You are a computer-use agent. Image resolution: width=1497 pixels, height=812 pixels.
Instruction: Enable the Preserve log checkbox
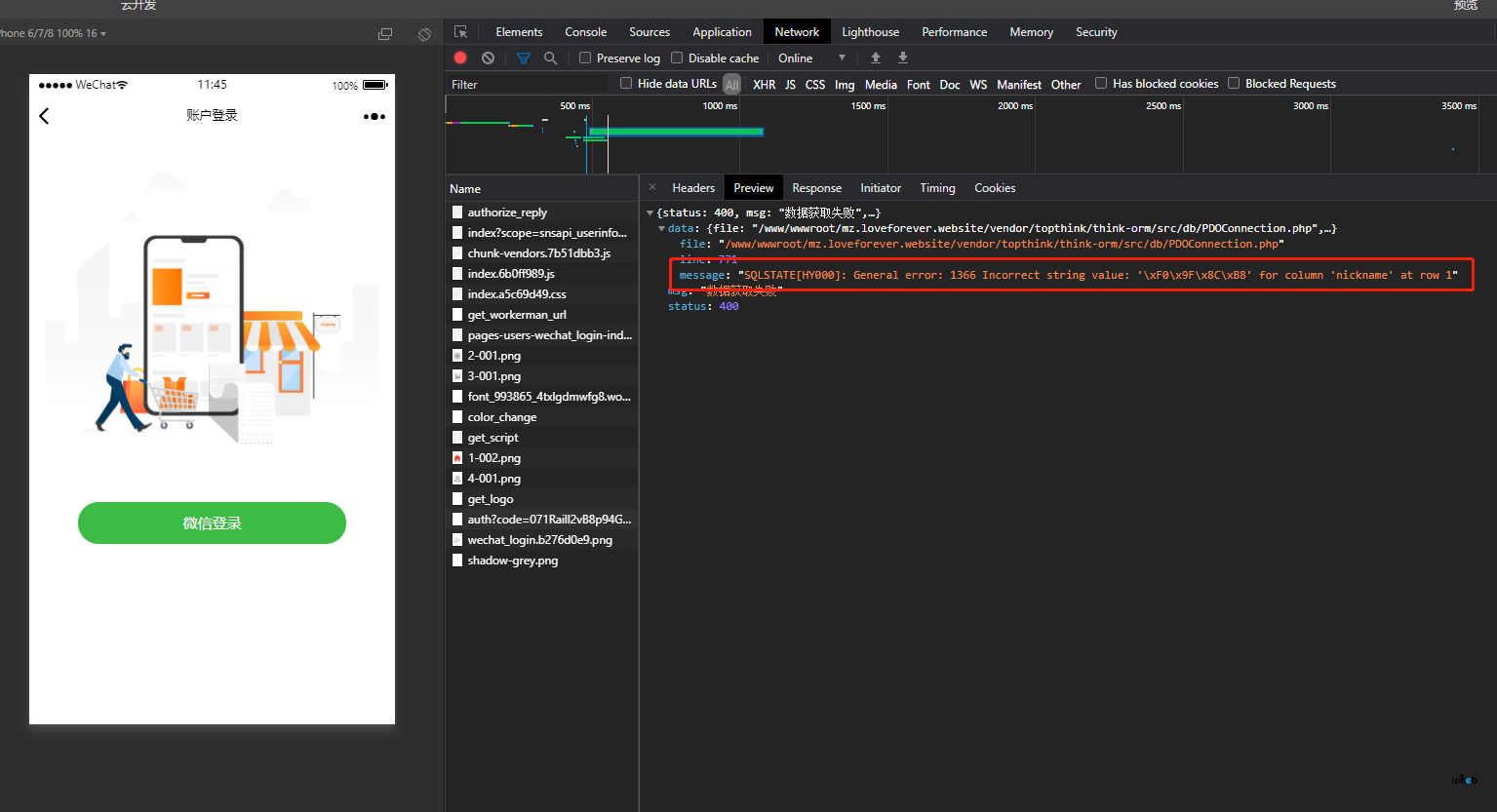click(x=585, y=58)
